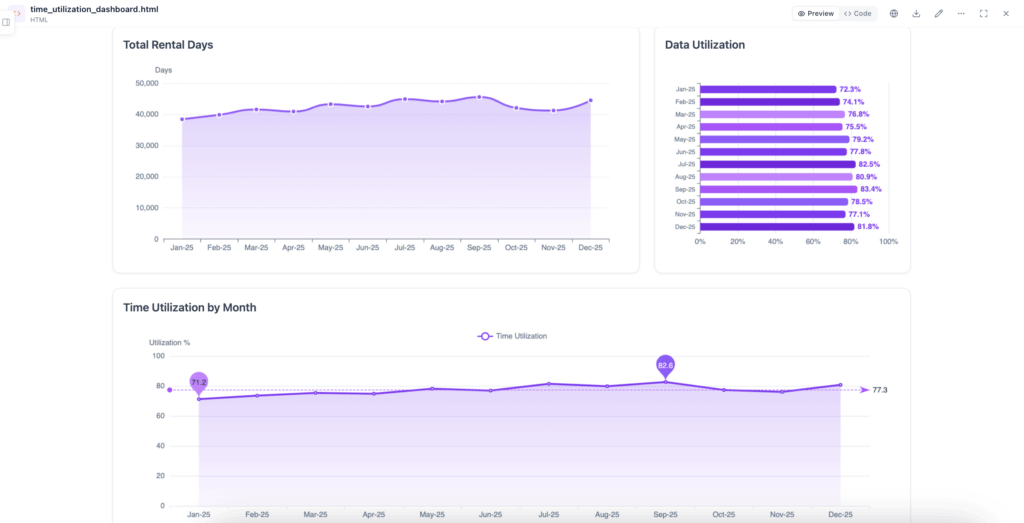Click the pencil edit icon

pos(938,14)
